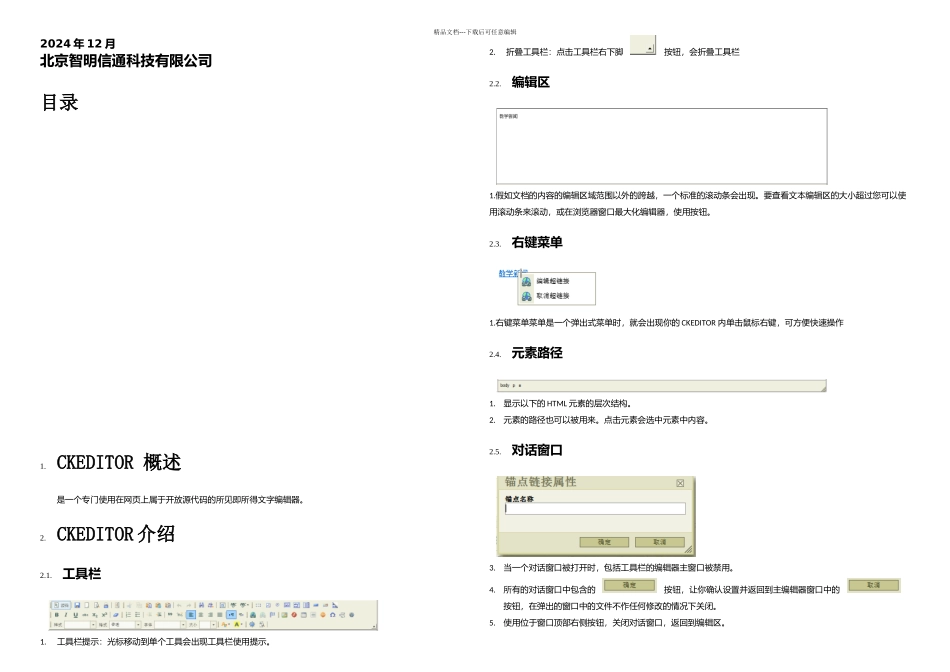Click the Insert Table icon in toolbar
This screenshot has height=672, width=950.
[304, 615]
